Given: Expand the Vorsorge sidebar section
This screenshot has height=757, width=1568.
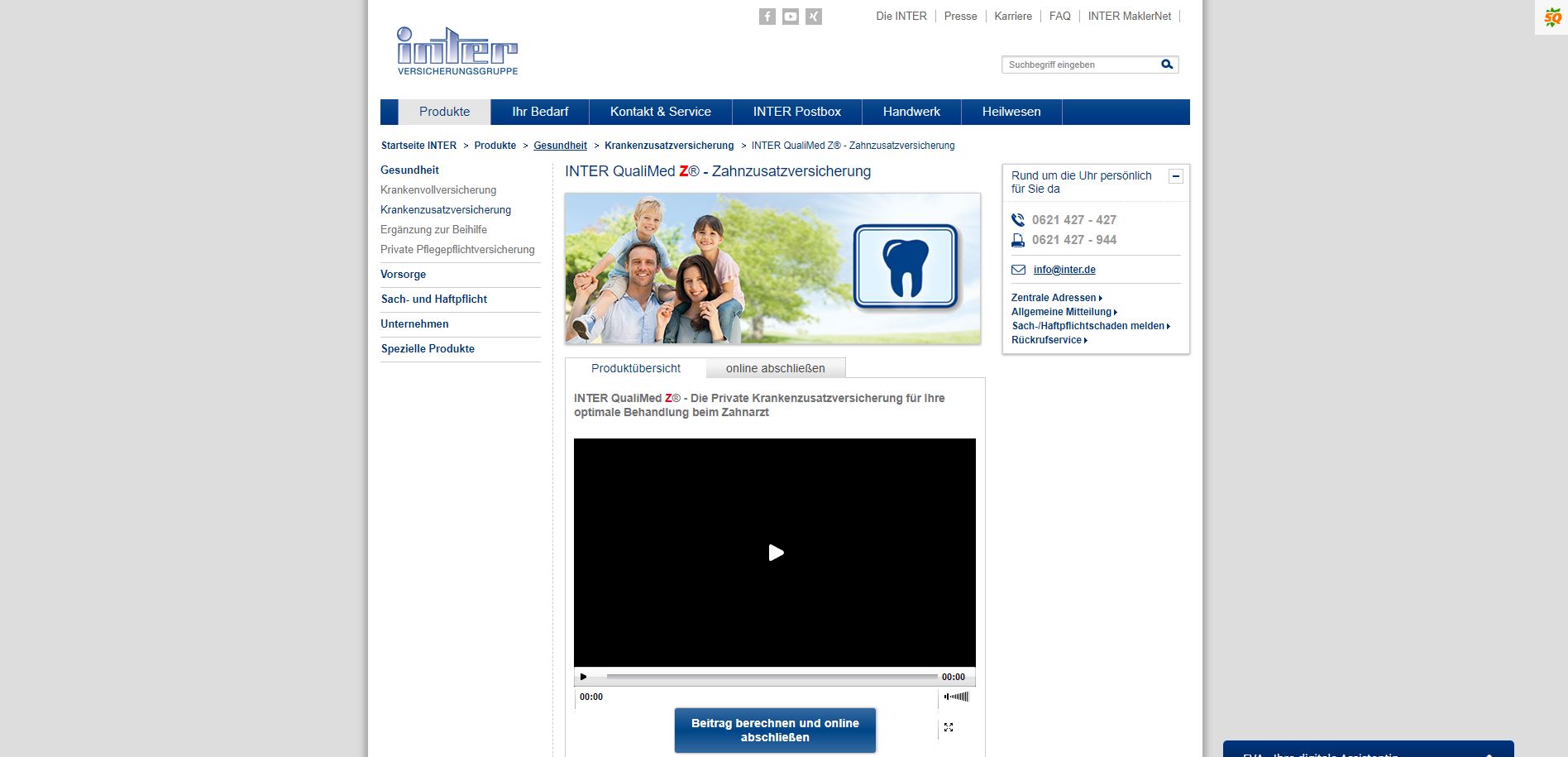Looking at the screenshot, I should tap(404, 275).
